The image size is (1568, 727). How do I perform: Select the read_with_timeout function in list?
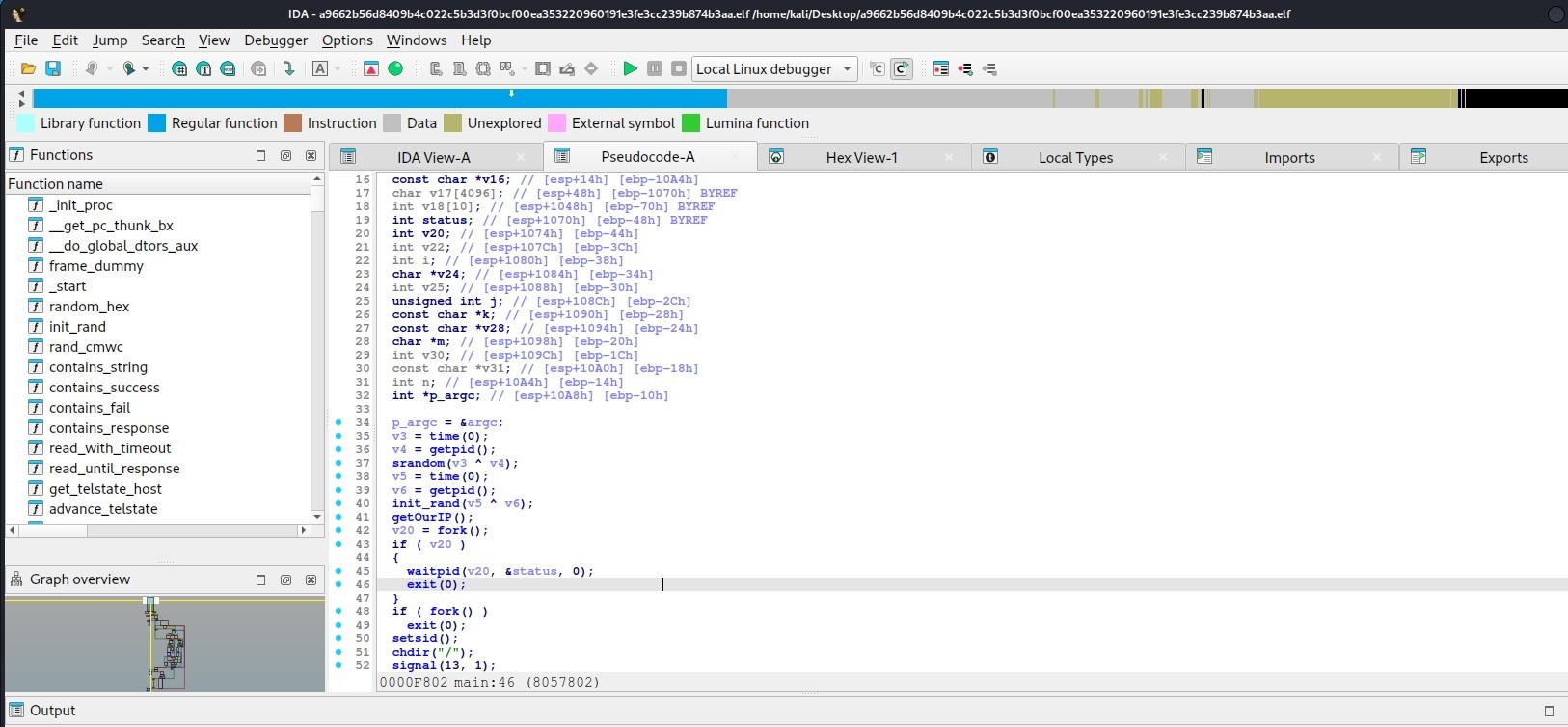pyautogui.click(x=110, y=448)
